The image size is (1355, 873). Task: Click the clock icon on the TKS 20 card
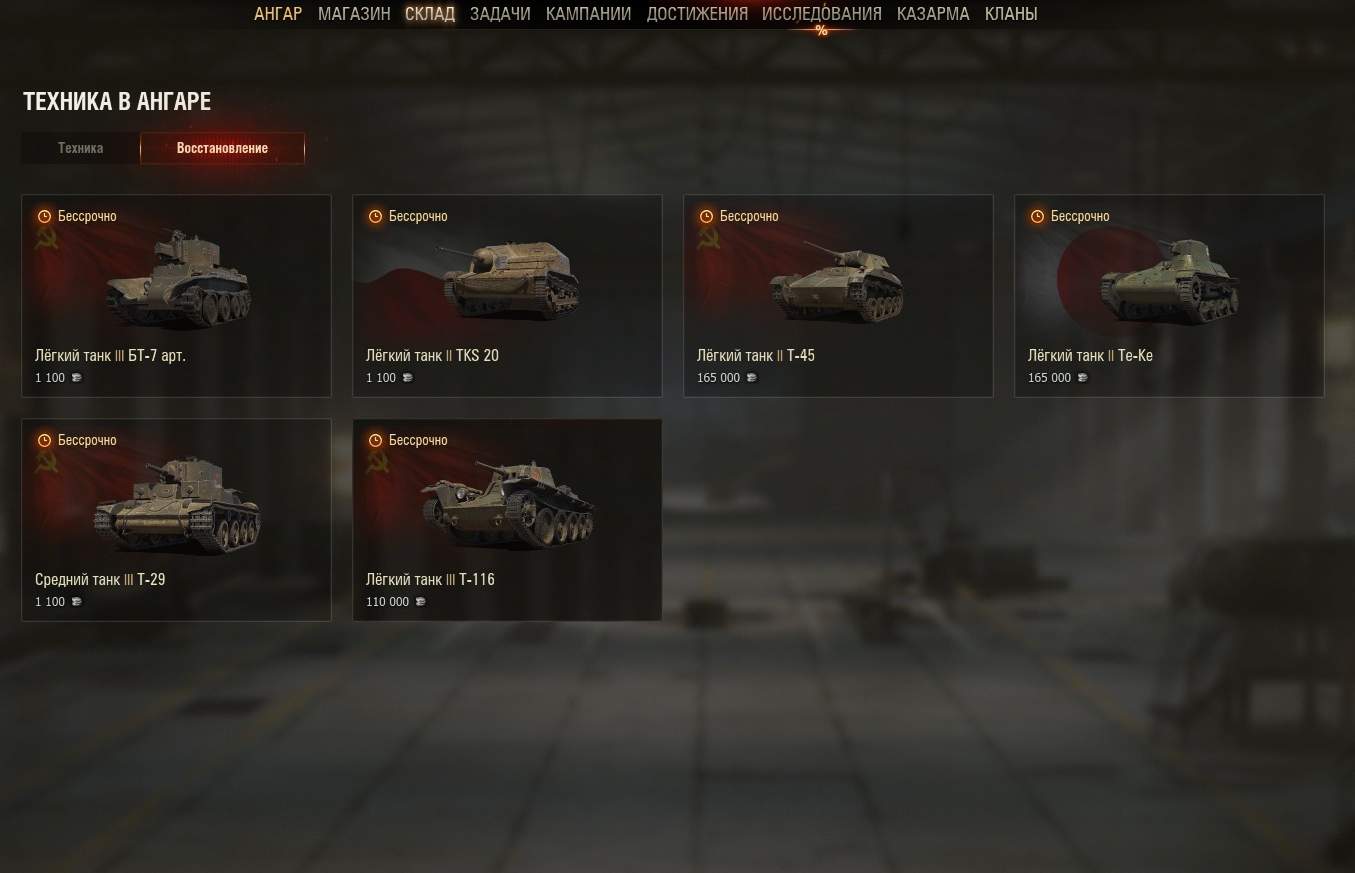point(375,216)
